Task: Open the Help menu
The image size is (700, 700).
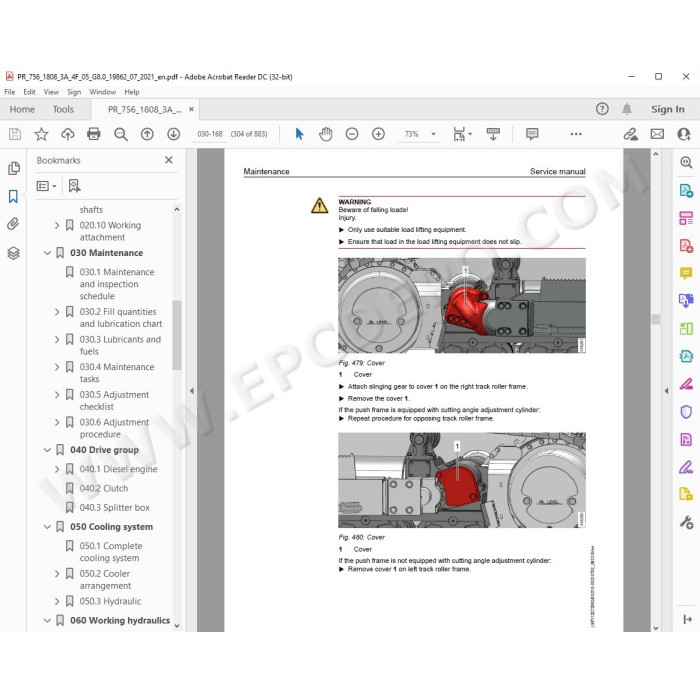Action: [x=132, y=92]
